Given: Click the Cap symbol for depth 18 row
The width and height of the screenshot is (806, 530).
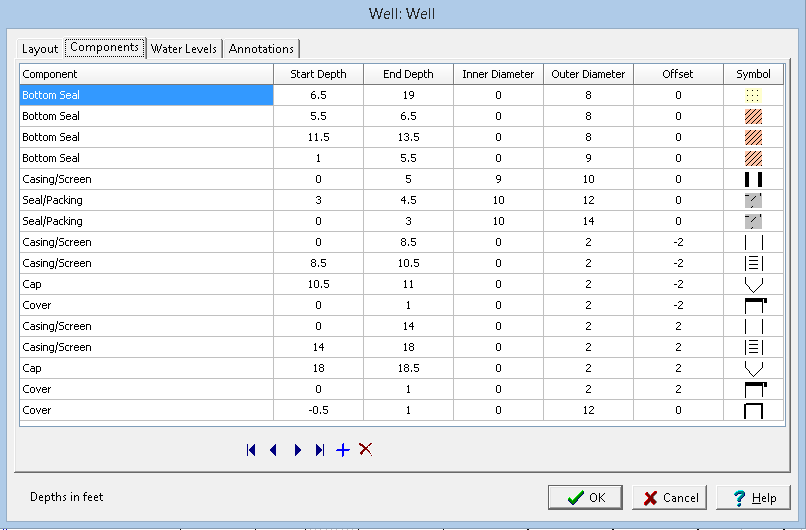Looking at the screenshot, I should [753, 368].
